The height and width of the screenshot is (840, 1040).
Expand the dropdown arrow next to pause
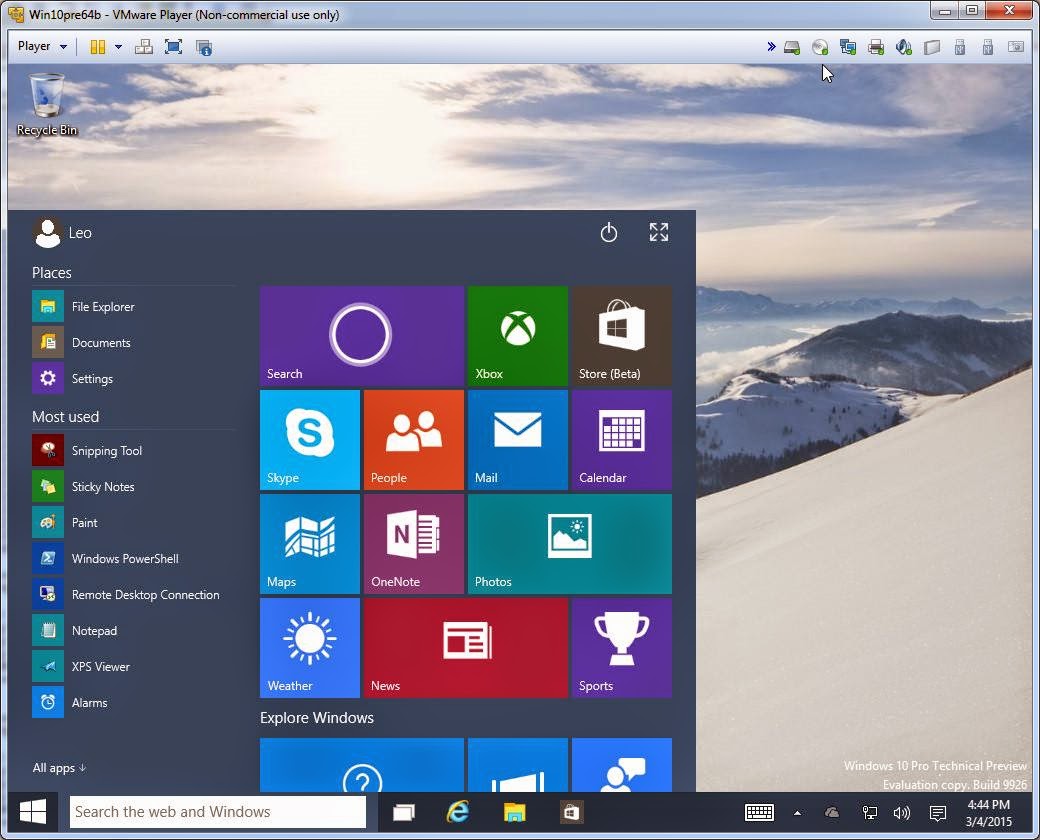click(x=118, y=46)
